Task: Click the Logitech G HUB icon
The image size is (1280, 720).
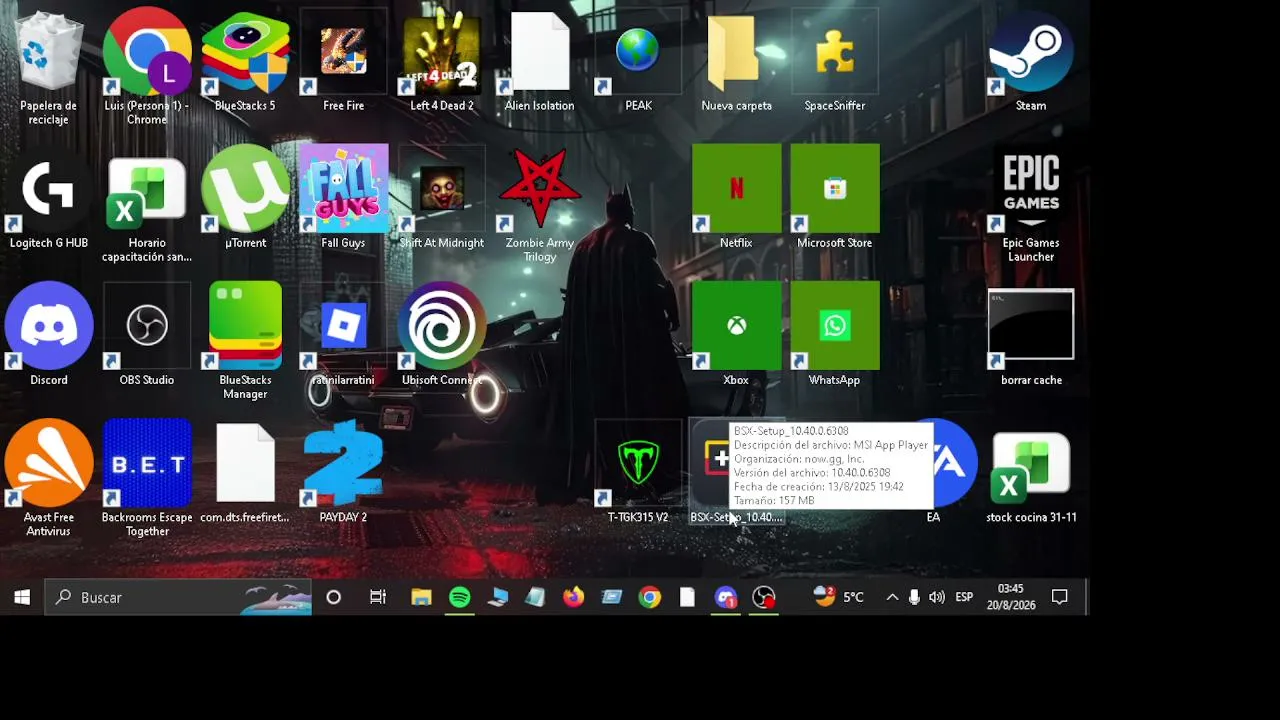Action: coord(49,197)
